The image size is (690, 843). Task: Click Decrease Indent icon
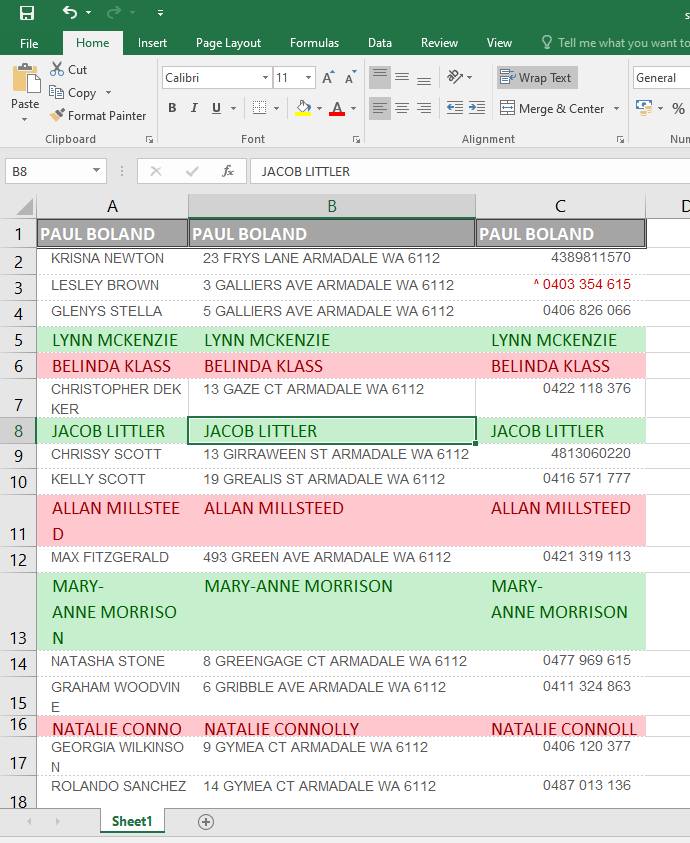click(455, 109)
